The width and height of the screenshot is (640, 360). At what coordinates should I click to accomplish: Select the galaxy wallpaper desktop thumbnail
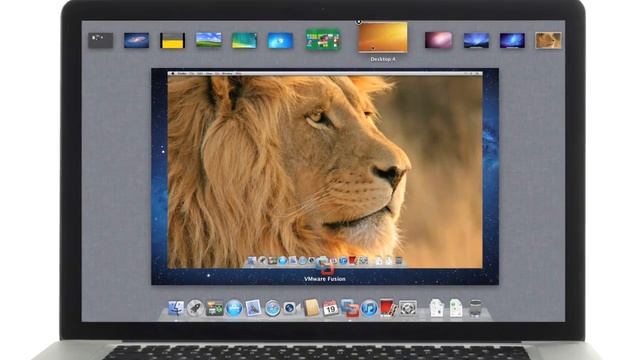[x=136, y=40]
